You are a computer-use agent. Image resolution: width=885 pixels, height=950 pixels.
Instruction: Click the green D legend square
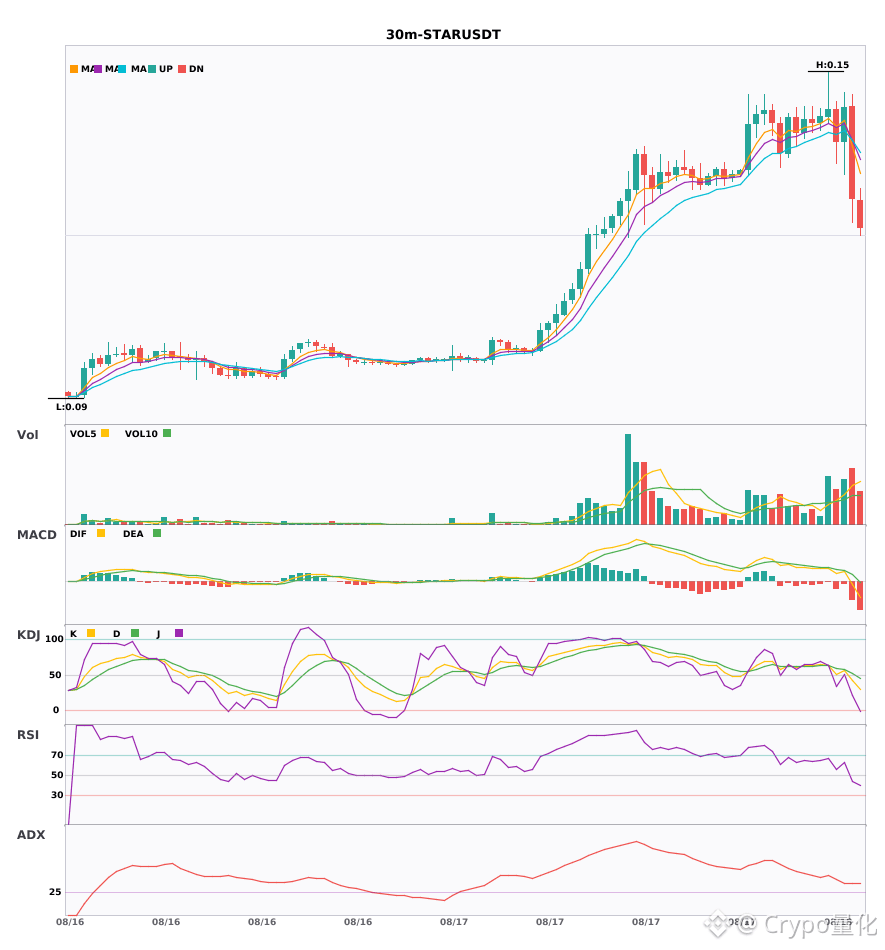point(135,633)
